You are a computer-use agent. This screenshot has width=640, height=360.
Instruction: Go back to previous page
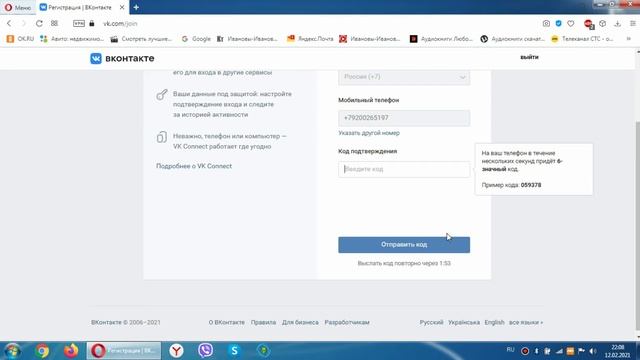pos(9,24)
